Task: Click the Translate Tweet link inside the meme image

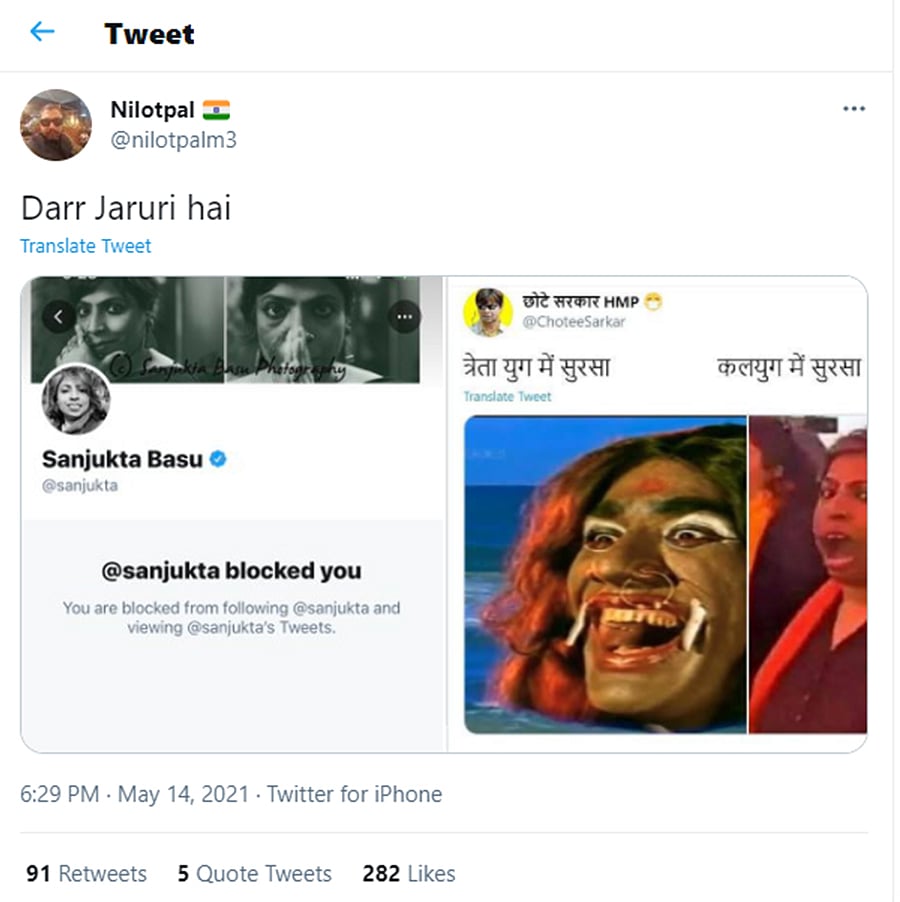Action: 507,397
